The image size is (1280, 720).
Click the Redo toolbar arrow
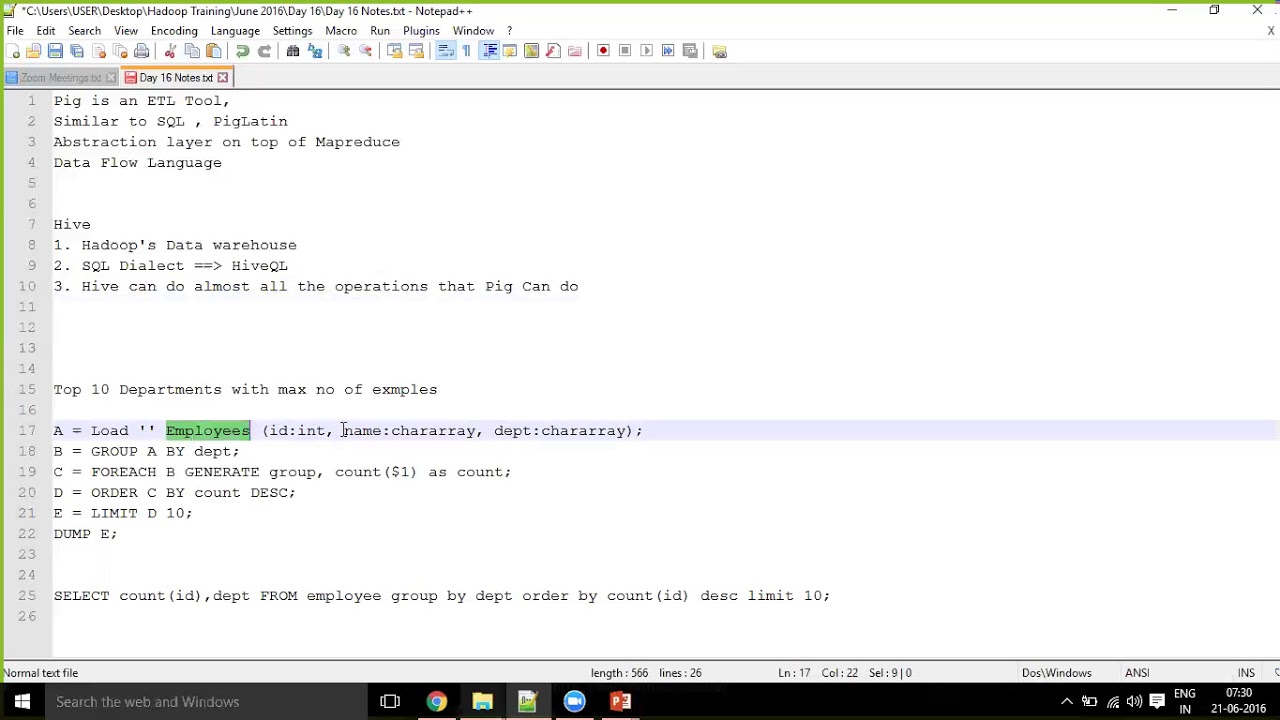pos(264,51)
